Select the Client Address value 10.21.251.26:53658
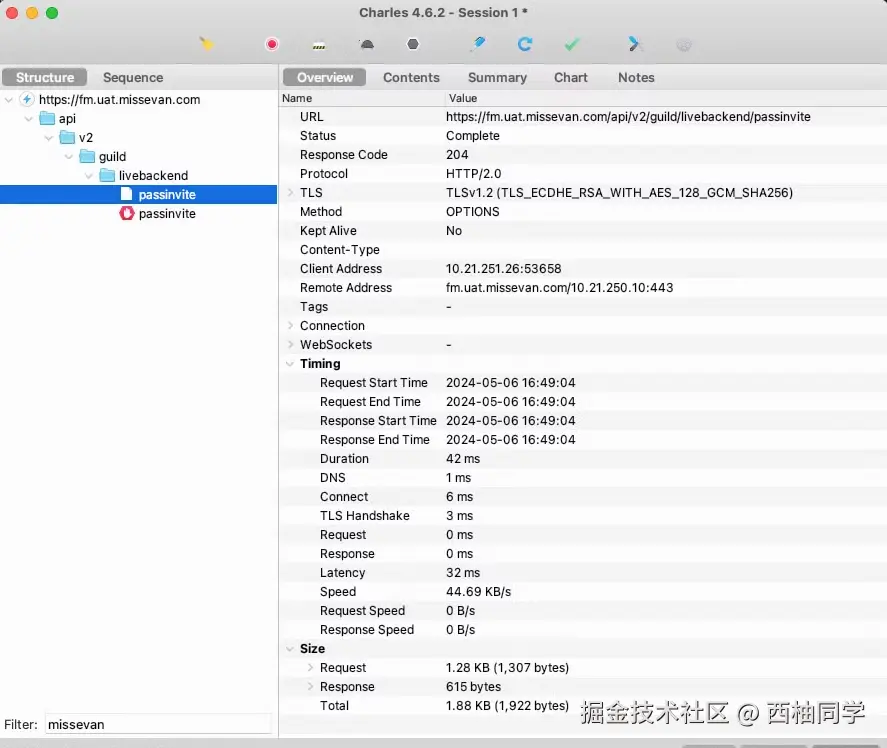 point(503,269)
